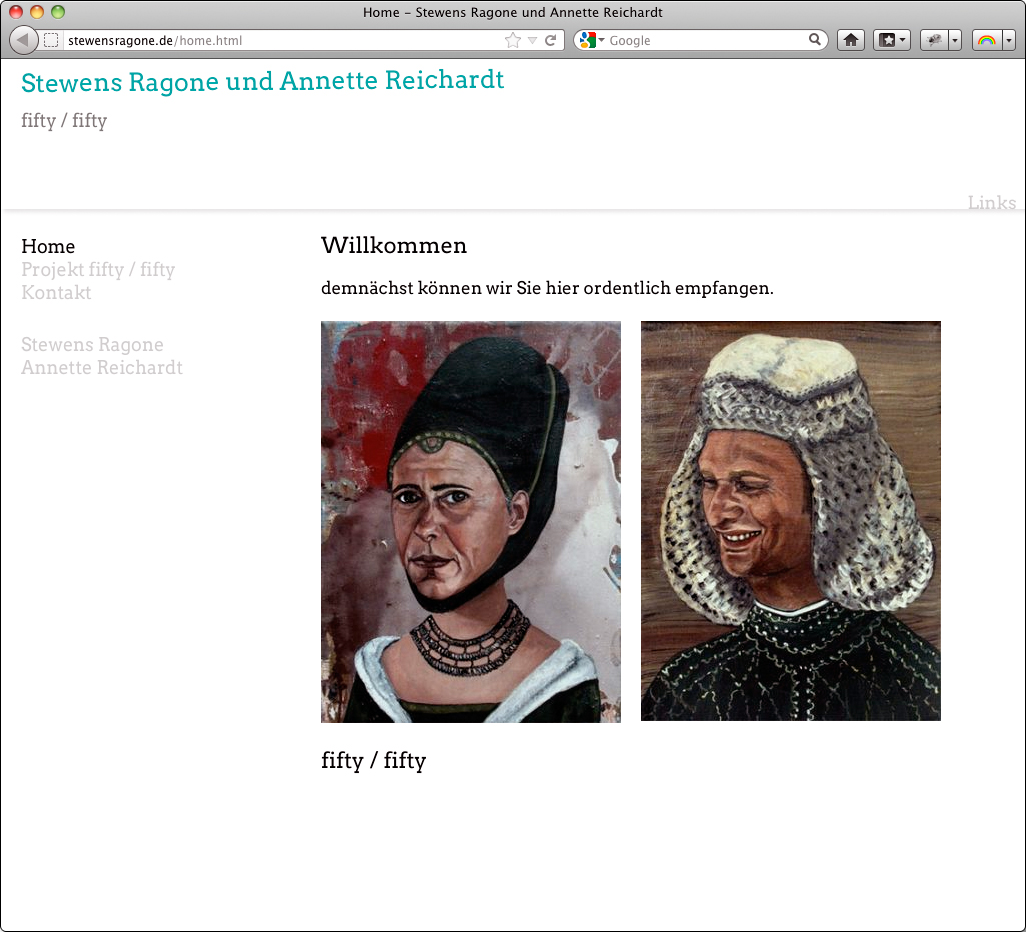1026x932 pixels.
Task: Open the bookmarks button dropdown arrow
Action: pyautogui.click(x=902, y=39)
